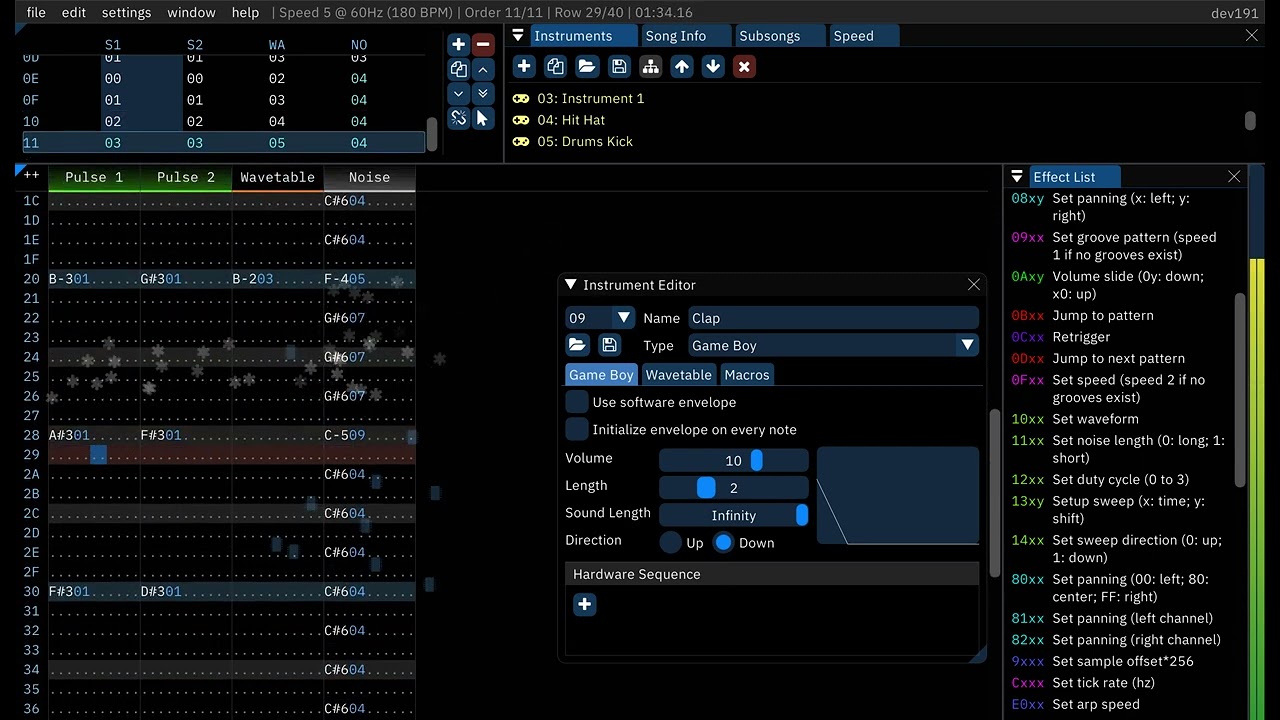Open the file menu
Viewport: 1280px width, 720px height.
[x=36, y=13]
